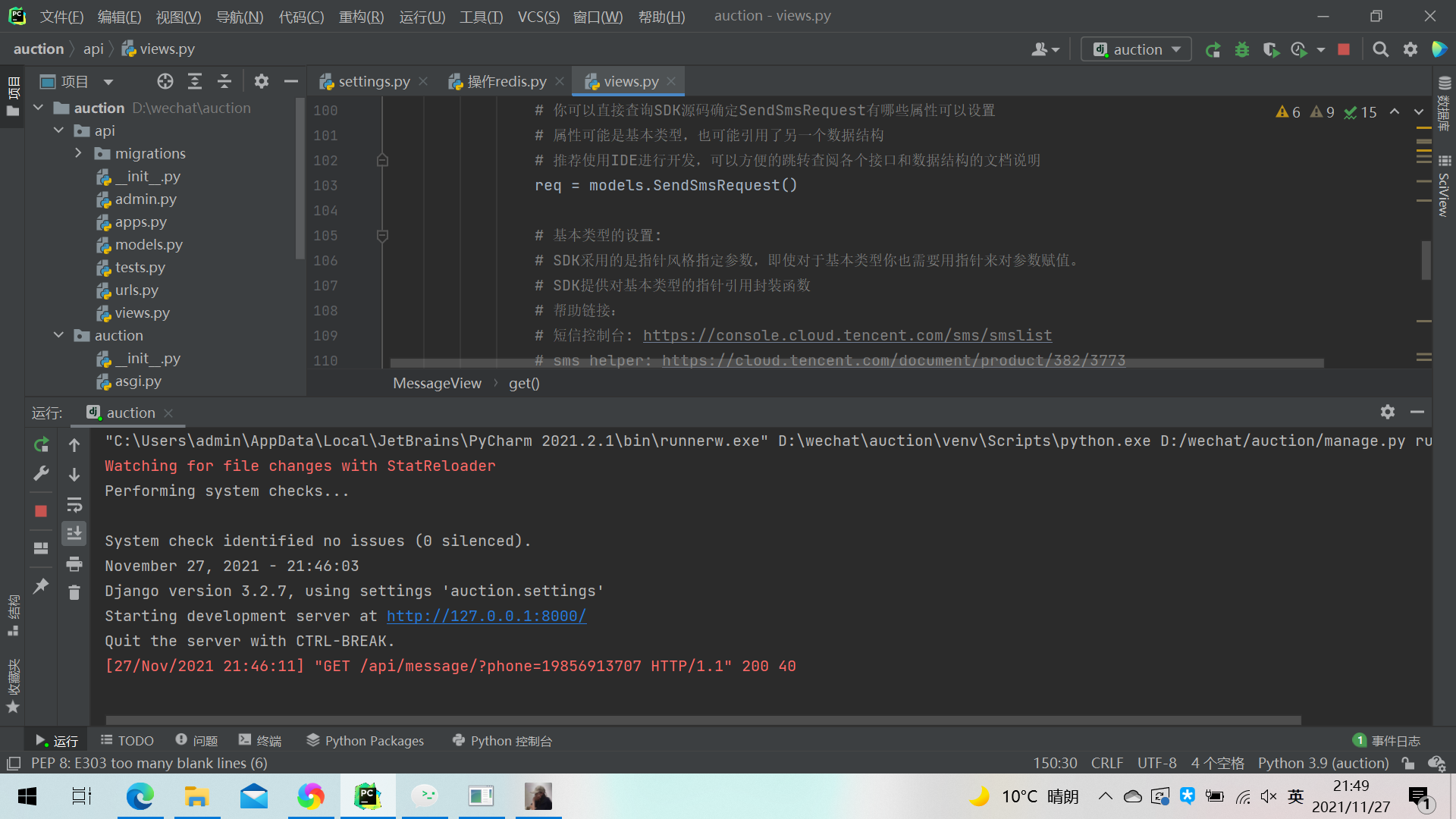Open the VCS(S) menu
This screenshot has height=819, width=1456.
(x=538, y=17)
